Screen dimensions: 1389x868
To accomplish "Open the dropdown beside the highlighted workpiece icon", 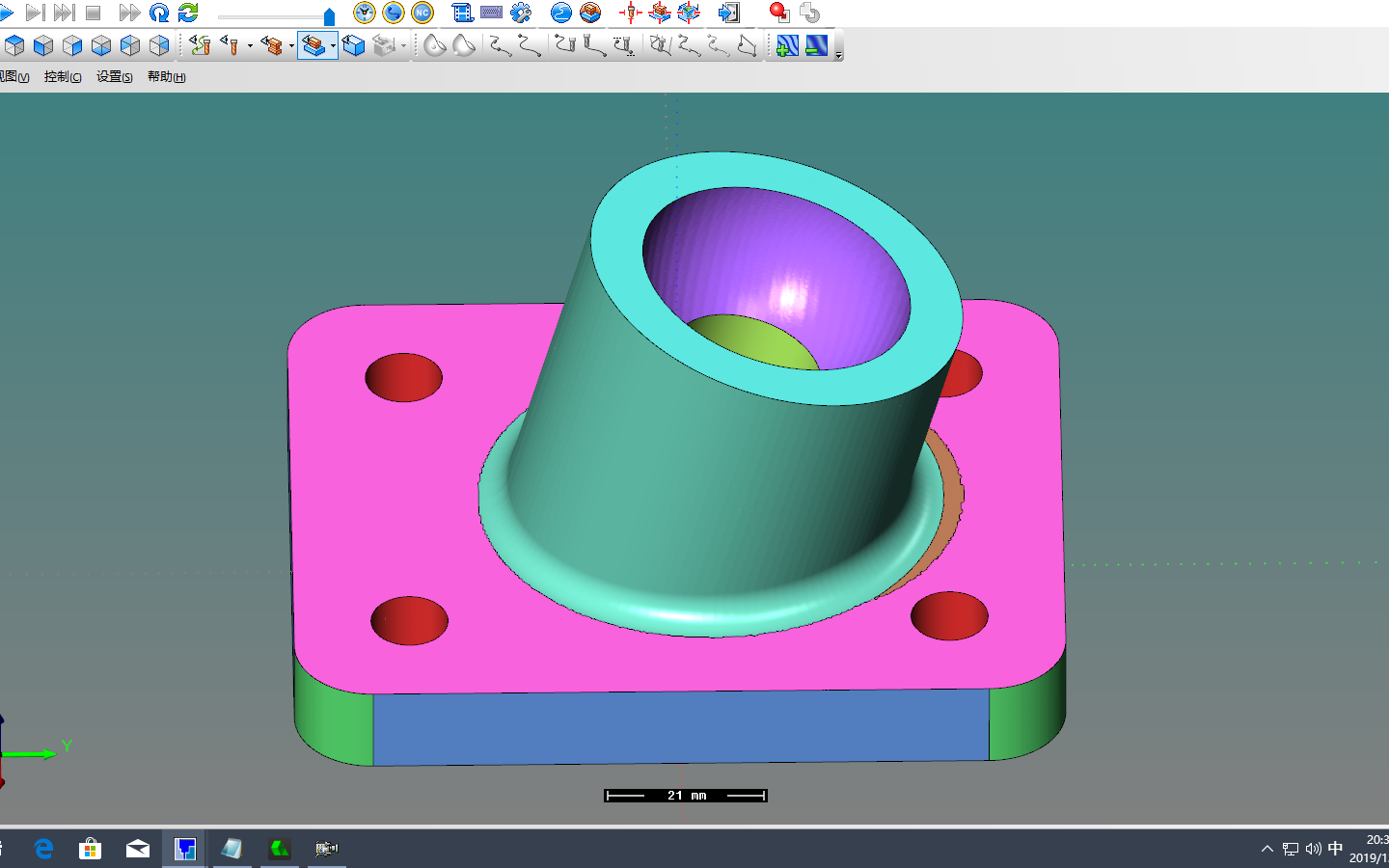I will 333,45.
